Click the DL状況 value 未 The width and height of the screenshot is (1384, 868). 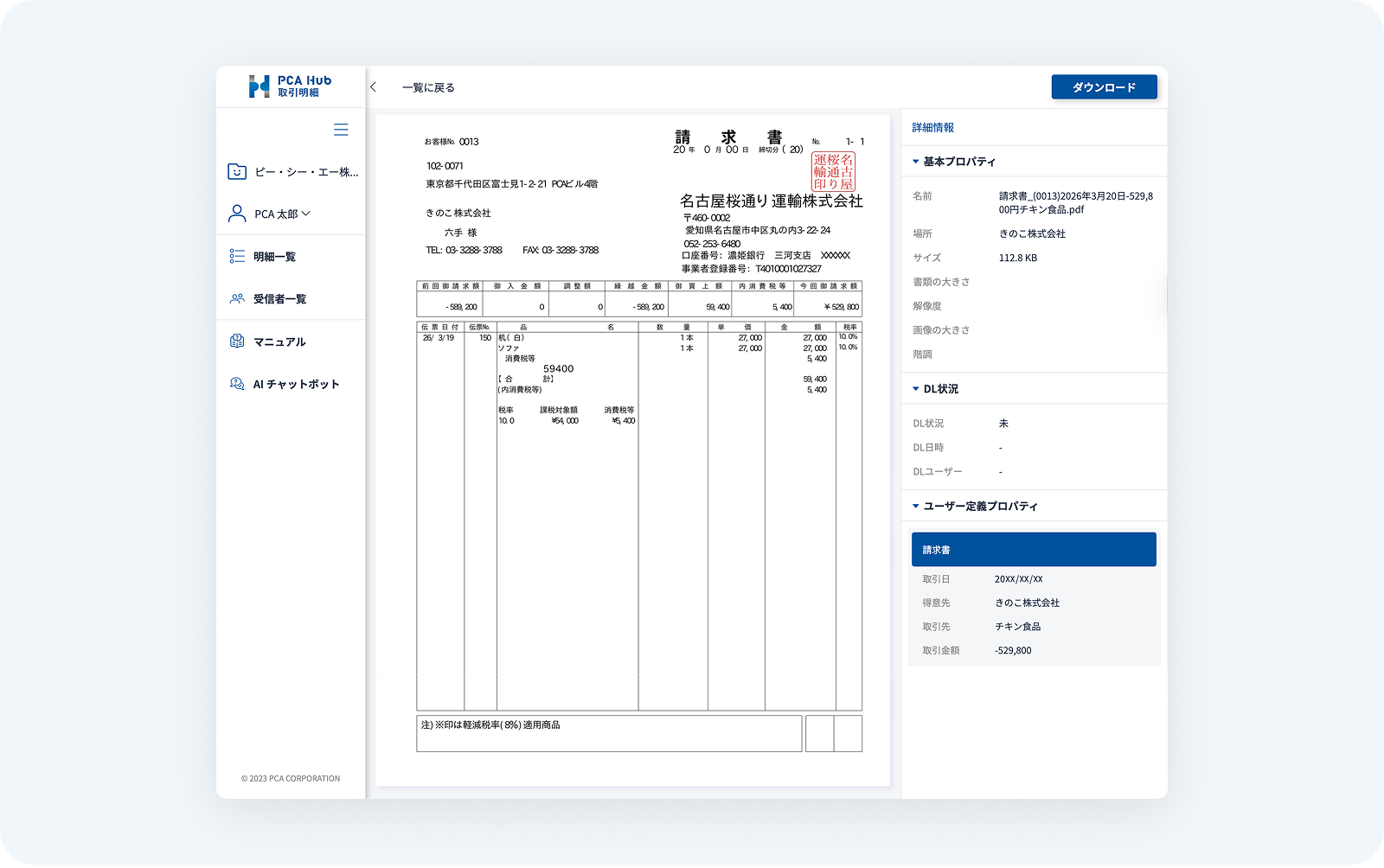(x=1003, y=424)
